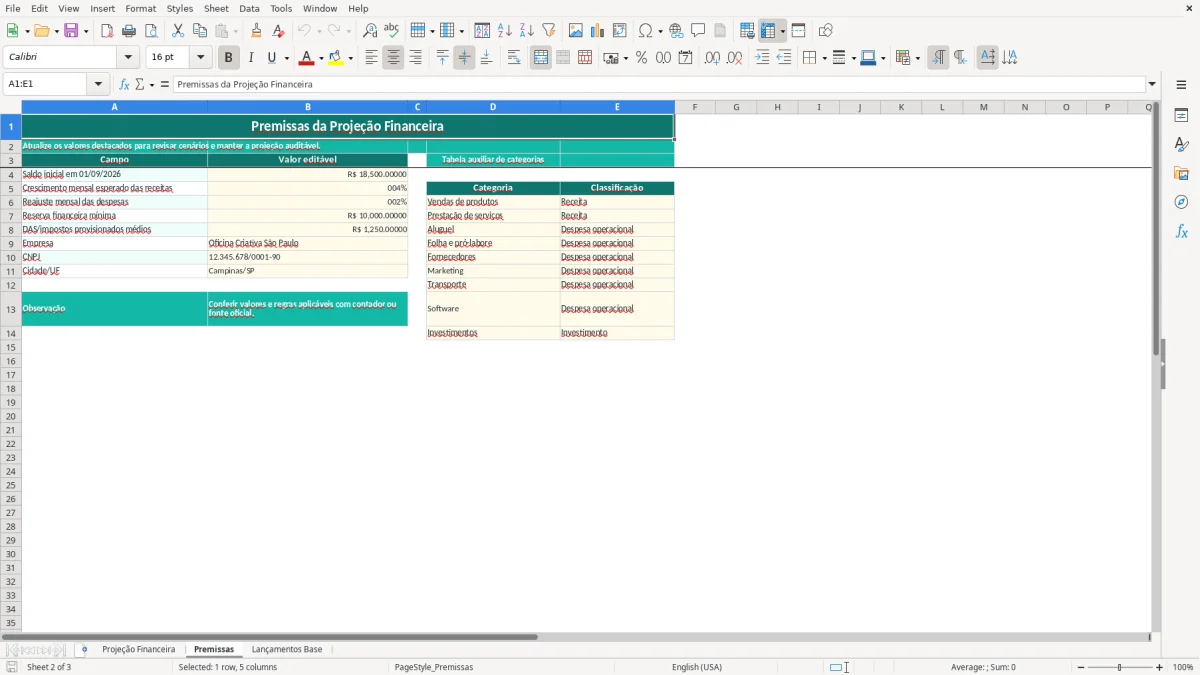
Task: Activate the Clone Formatting paintbrush
Action: (x=256, y=31)
